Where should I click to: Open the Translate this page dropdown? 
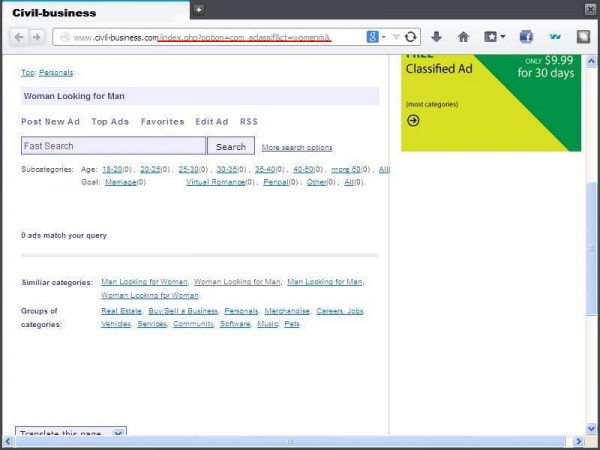click(x=71, y=432)
